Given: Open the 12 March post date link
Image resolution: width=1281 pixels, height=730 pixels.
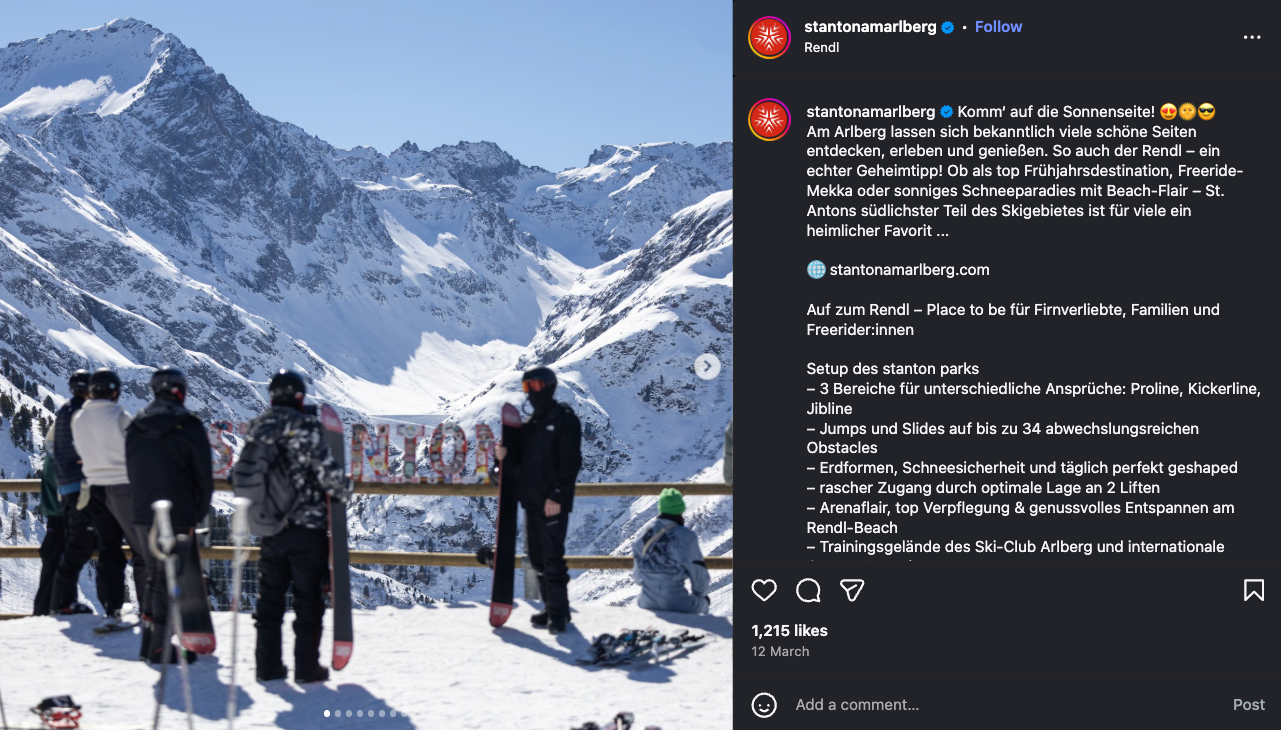Looking at the screenshot, I should click(780, 651).
